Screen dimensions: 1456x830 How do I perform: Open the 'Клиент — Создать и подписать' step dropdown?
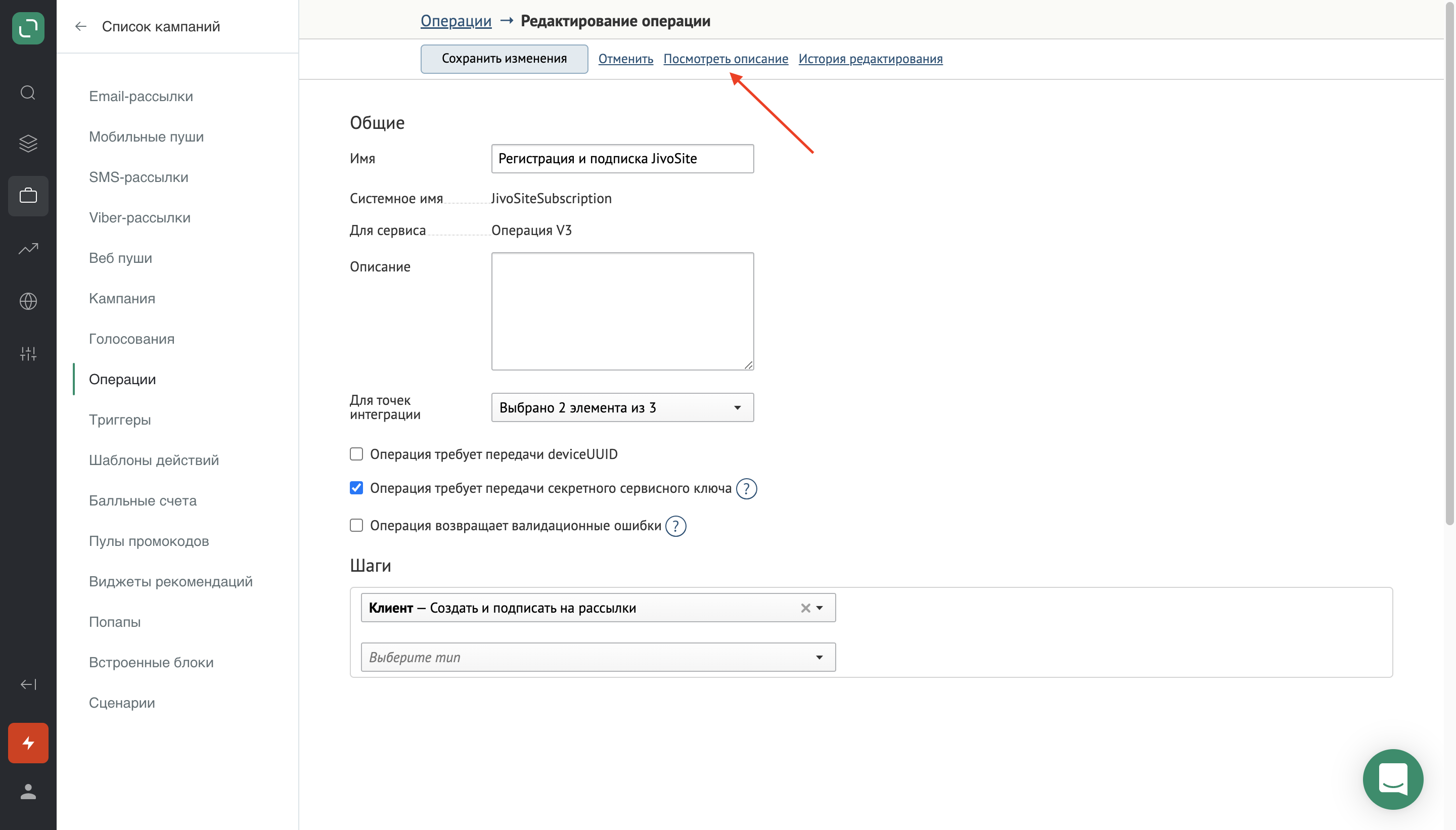coord(598,608)
